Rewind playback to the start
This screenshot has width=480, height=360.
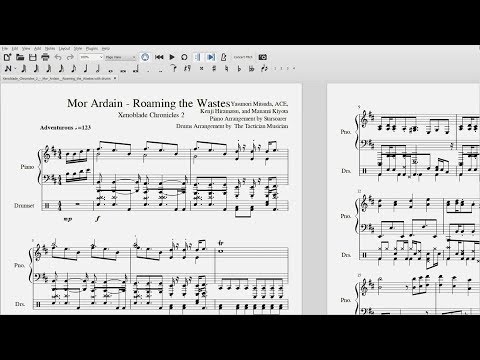[159, 57]
